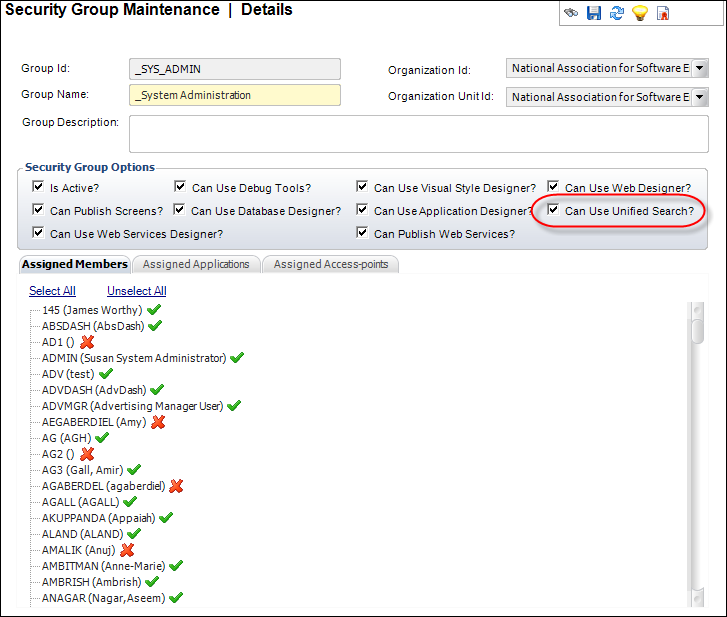Click green check next to 145 (James Worthy)
The height and width of the screenshot is (617, 727).
(154, 309)
